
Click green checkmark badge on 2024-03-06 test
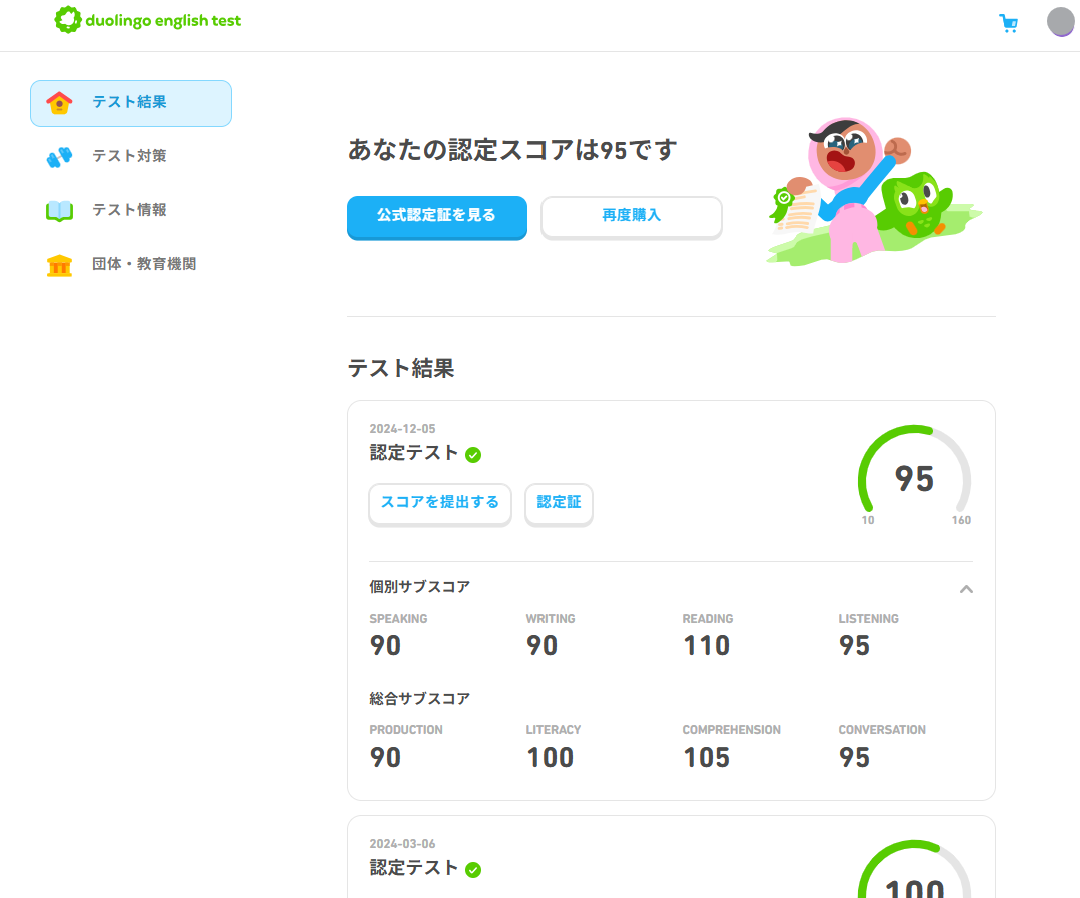pyautogui.click(x=473, y=870)
